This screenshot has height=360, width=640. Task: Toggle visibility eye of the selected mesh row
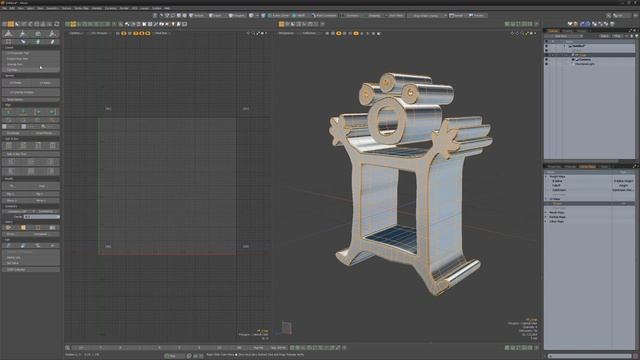click(x=547, y=55)
